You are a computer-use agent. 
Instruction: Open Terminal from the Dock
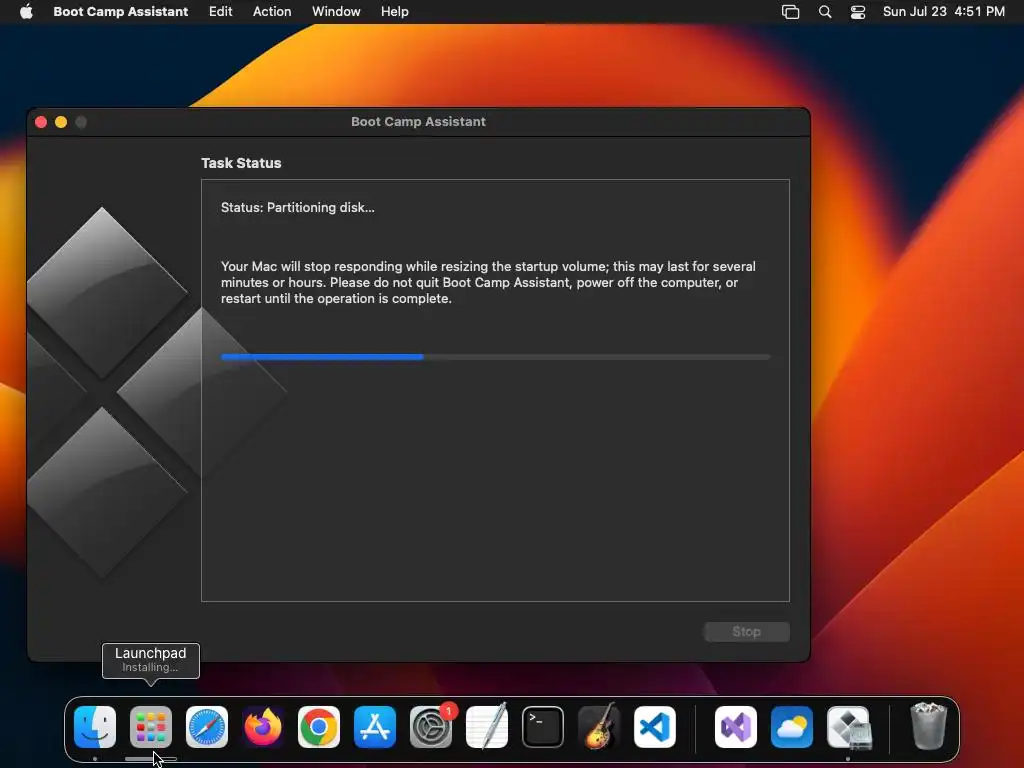(x=543, y=726)
